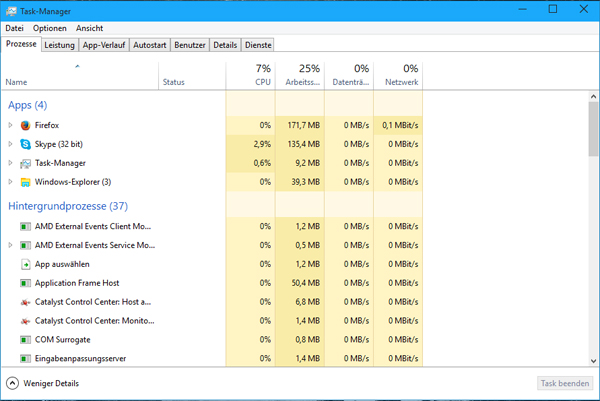600x401 pixels.
Task: Switch to the Autostart tab
Action: point(150,45)
